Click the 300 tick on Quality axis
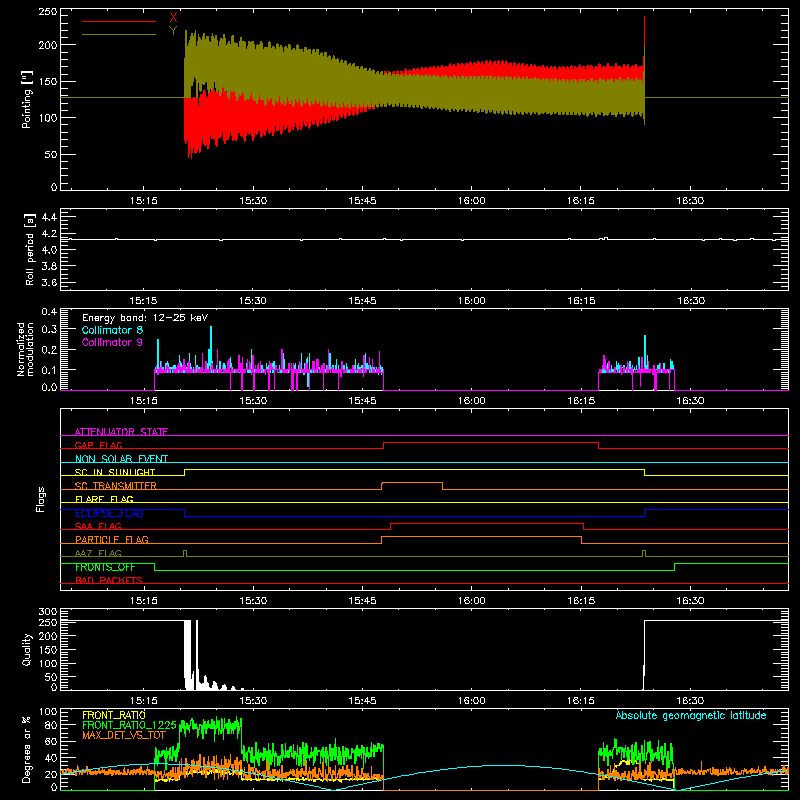Screen dimensions: 800x800 tap(48, 612)
